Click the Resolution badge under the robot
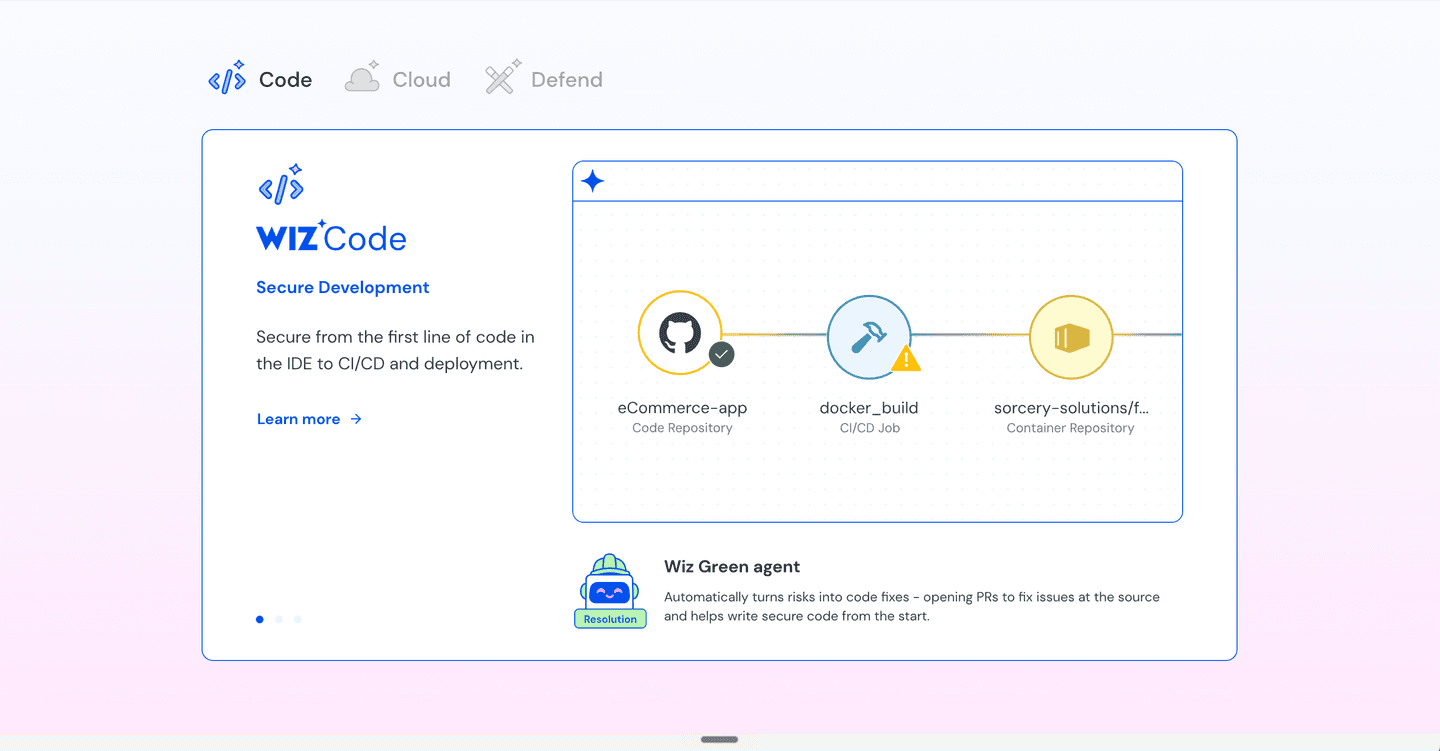Screen dimensions: 1440x751 [x=610, y=619]
